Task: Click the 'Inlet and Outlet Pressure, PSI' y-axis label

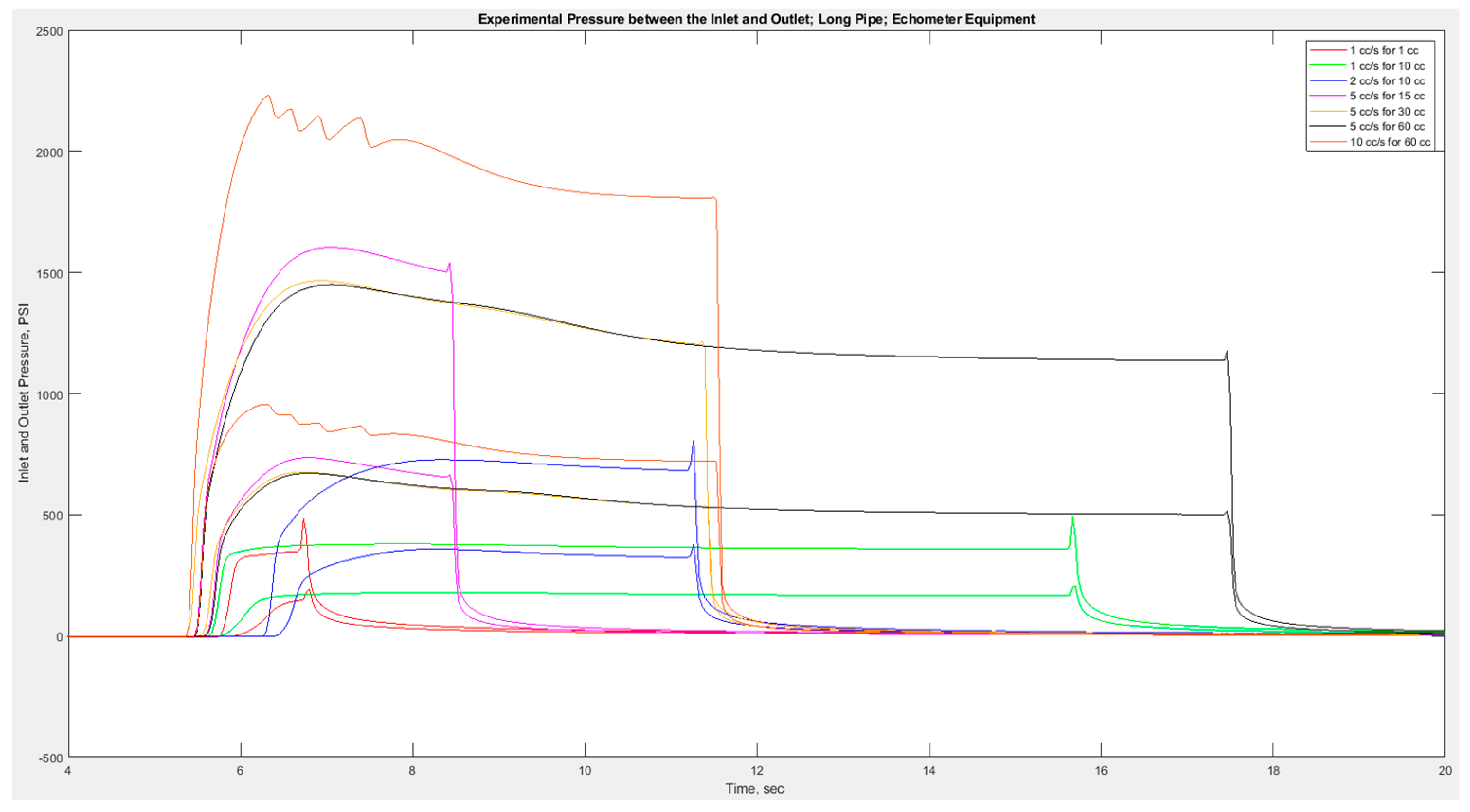Action: point(23,393)
